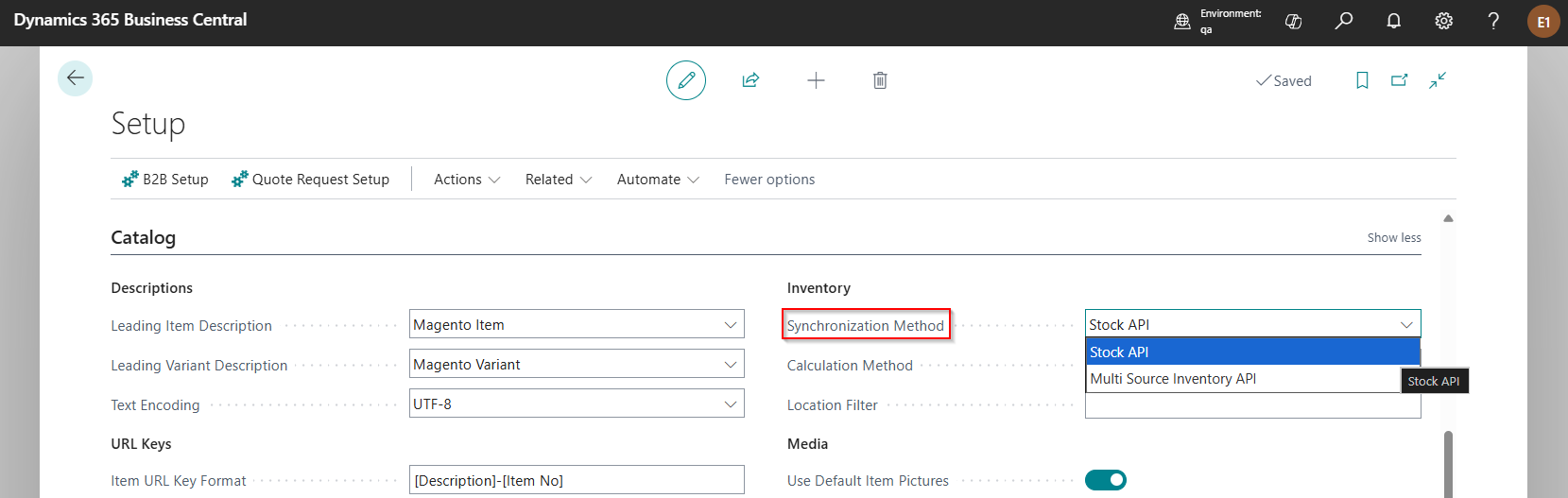Image resolution: width=1568 pixels, height=498 pixels.
Task: Click the pencil edit icon
Action: [686, 80]
